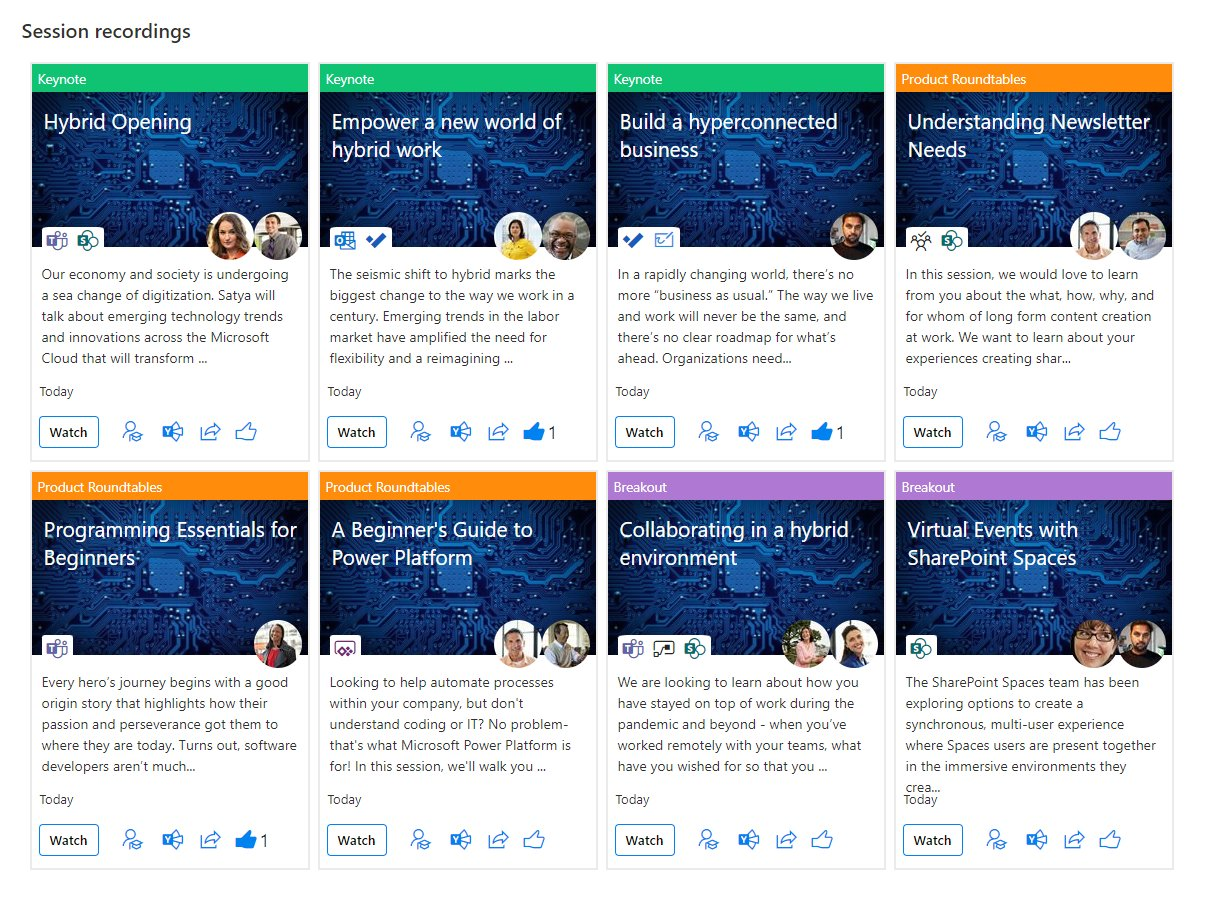Click the Outlook icon on Empower a new world

point(345,240)
